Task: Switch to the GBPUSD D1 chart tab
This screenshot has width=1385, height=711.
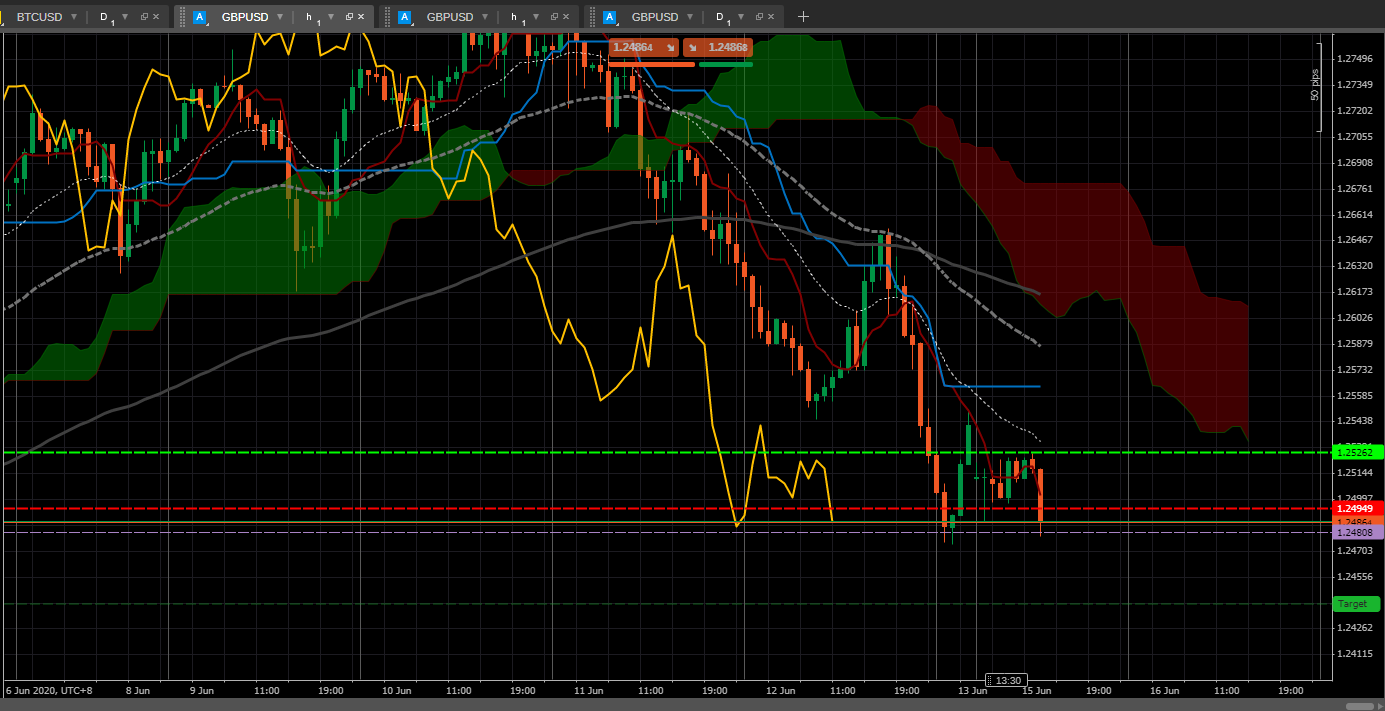Action: pos(654,17)
